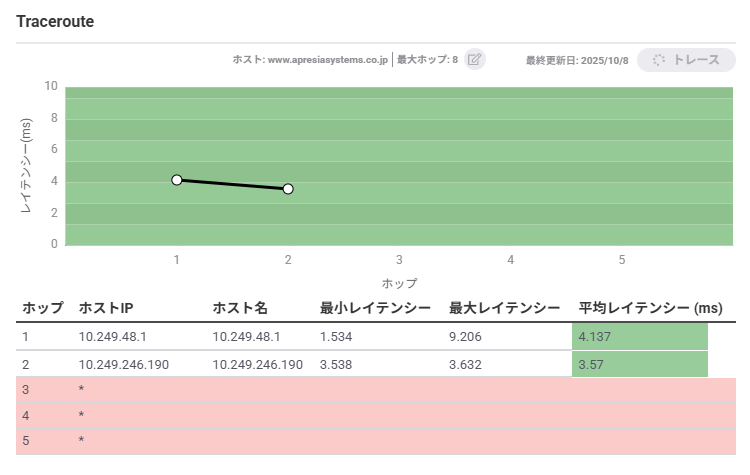Click the hop 1 data point on chart
The width and height of the screenshot is (750, 475).
(x=177, y=180)
